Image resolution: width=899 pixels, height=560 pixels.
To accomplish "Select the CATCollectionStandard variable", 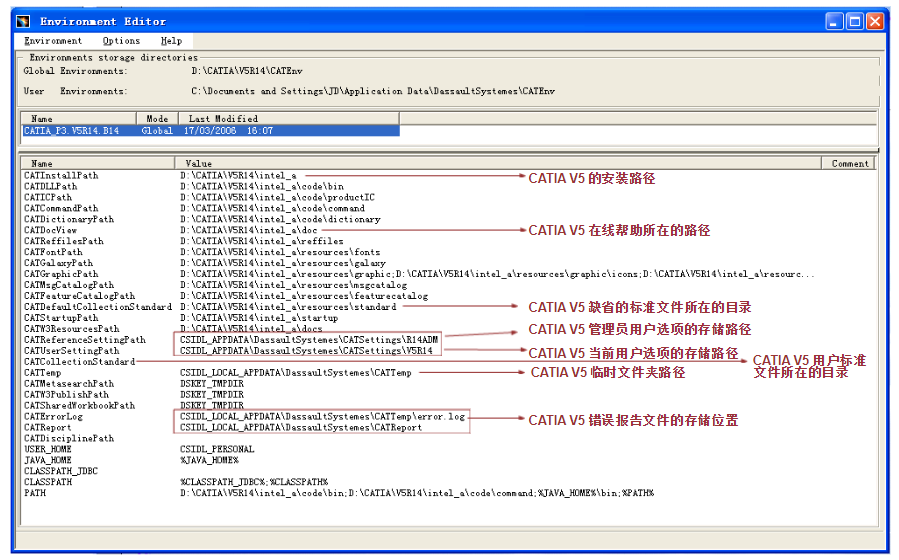I will (x=80, y=361).
